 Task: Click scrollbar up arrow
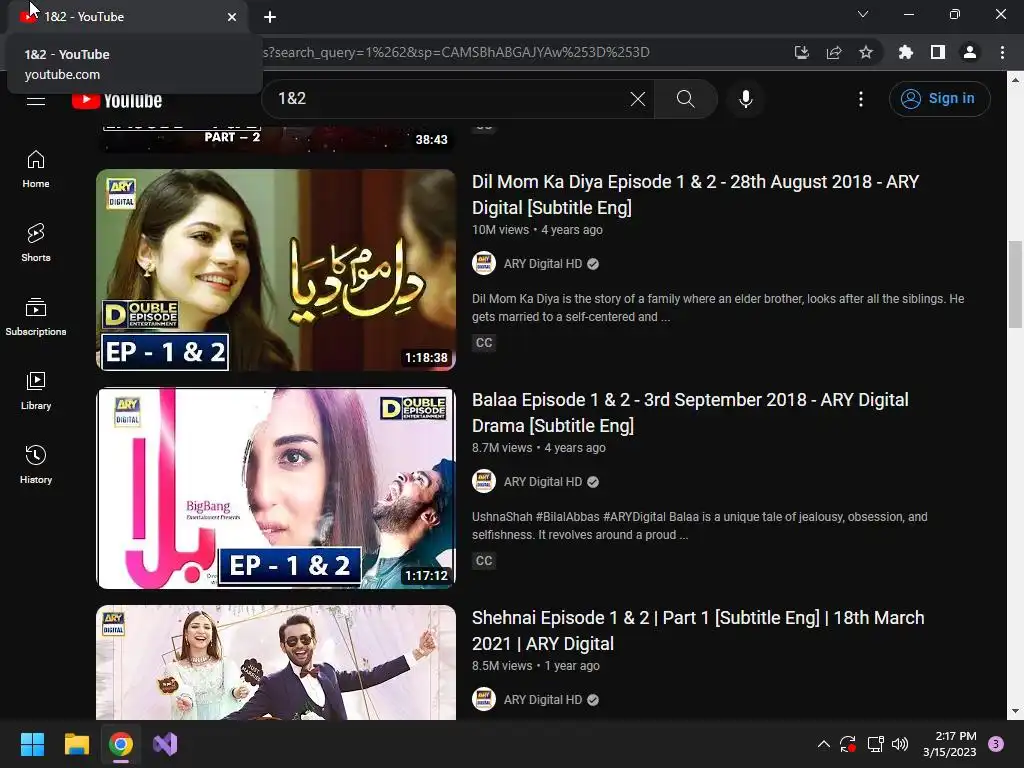(x=1015, y=80)
